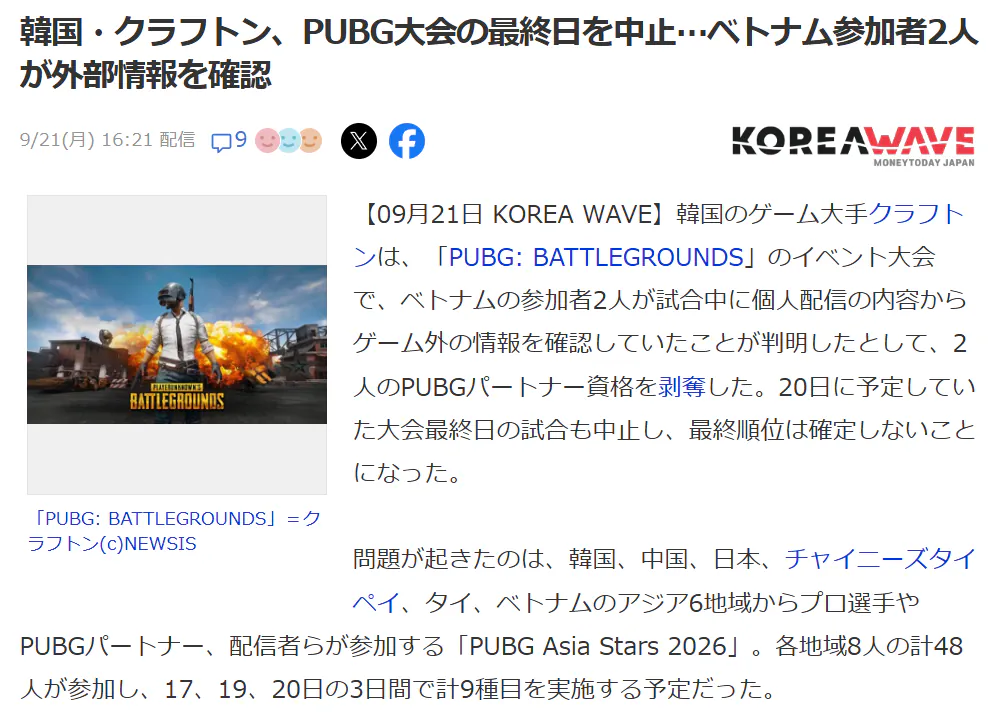
Task: Follow the 剥奪 keyword link
Action: click(682, 387)
